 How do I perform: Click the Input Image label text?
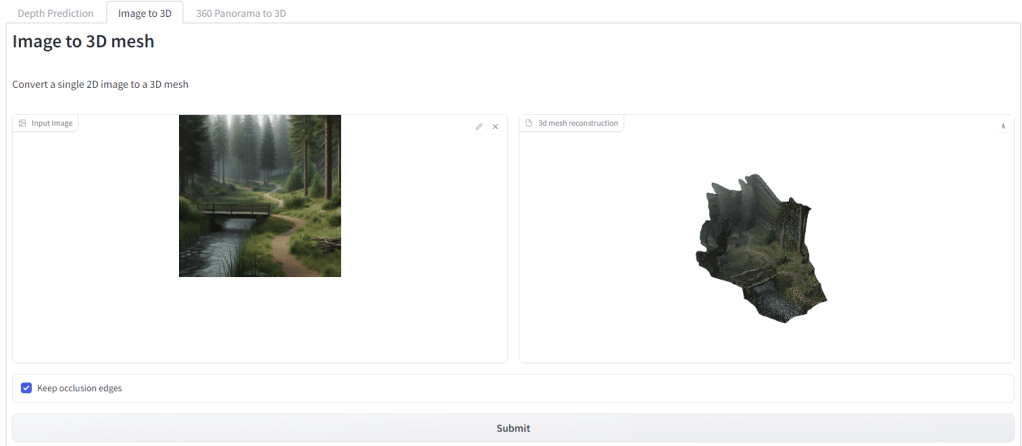pos(52,123)
